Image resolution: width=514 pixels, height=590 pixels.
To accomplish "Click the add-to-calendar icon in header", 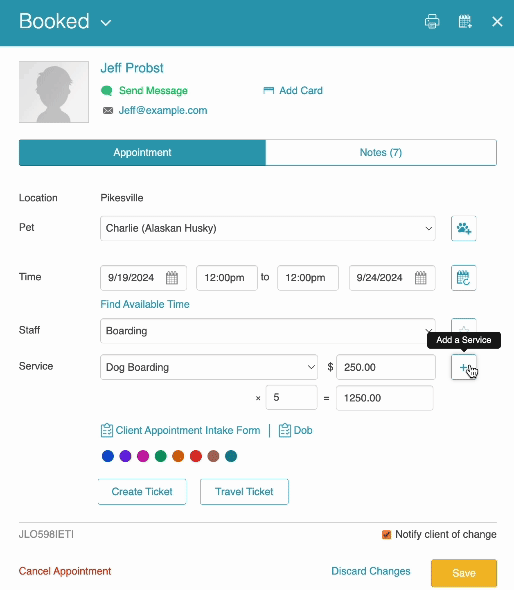I will coord(465,21).
